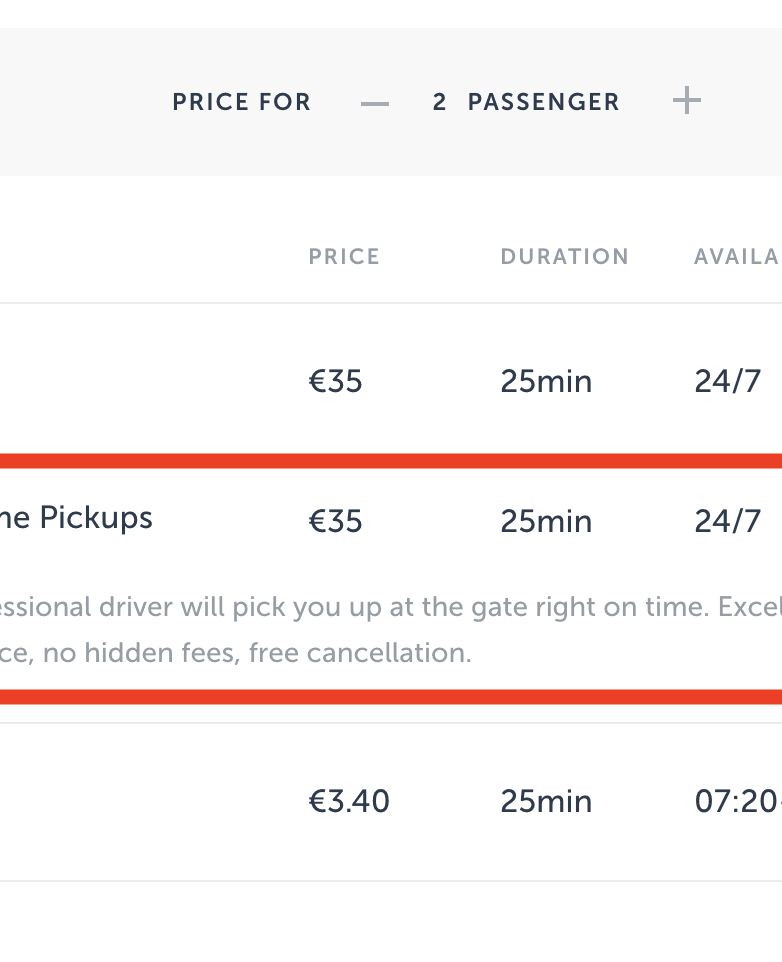The width and height of the screenshot is (782, 962).
Task: Click the PRICE FOR label
Action: (241, 102)
